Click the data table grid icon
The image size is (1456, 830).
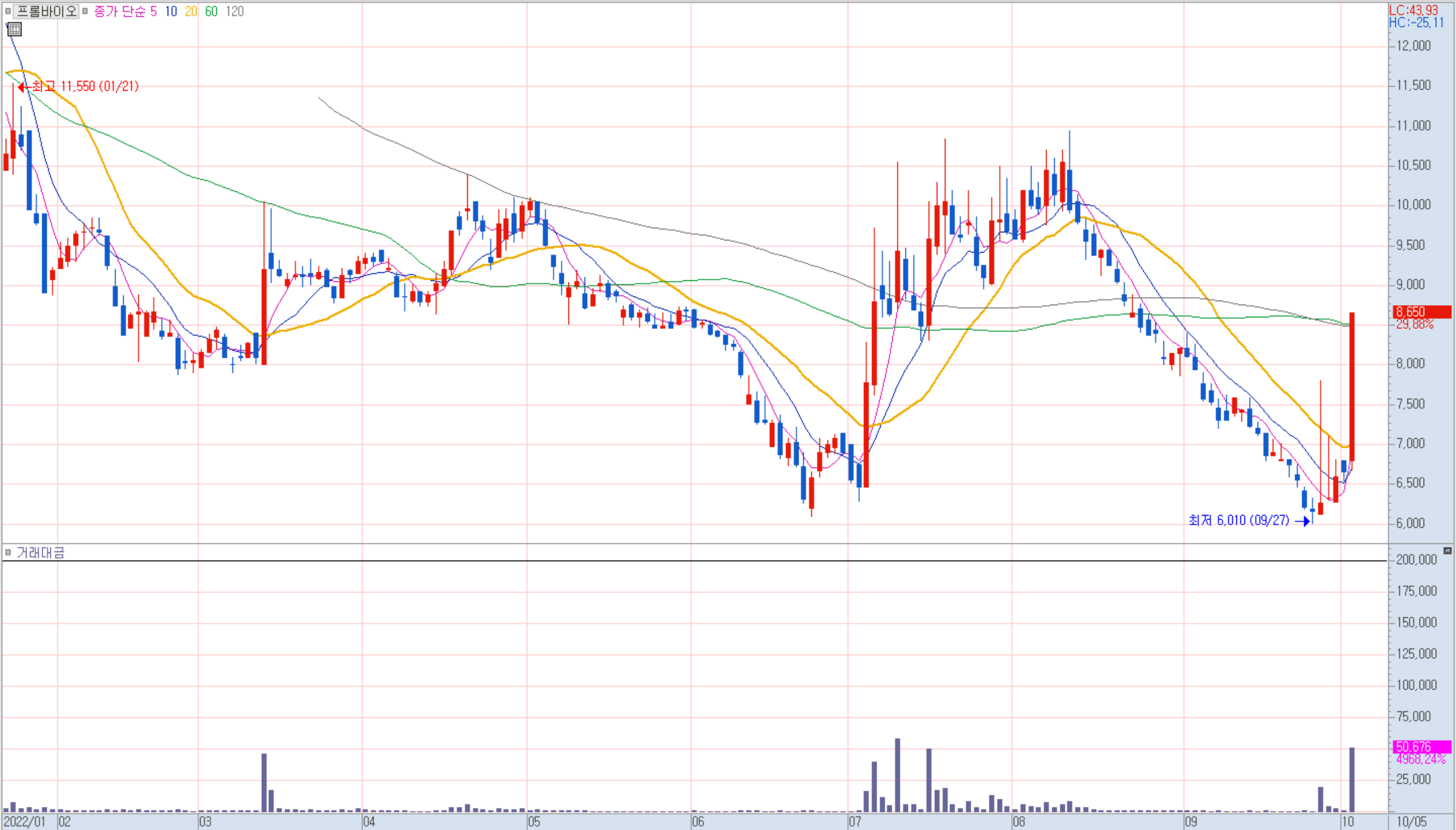[x=14, y=29]
